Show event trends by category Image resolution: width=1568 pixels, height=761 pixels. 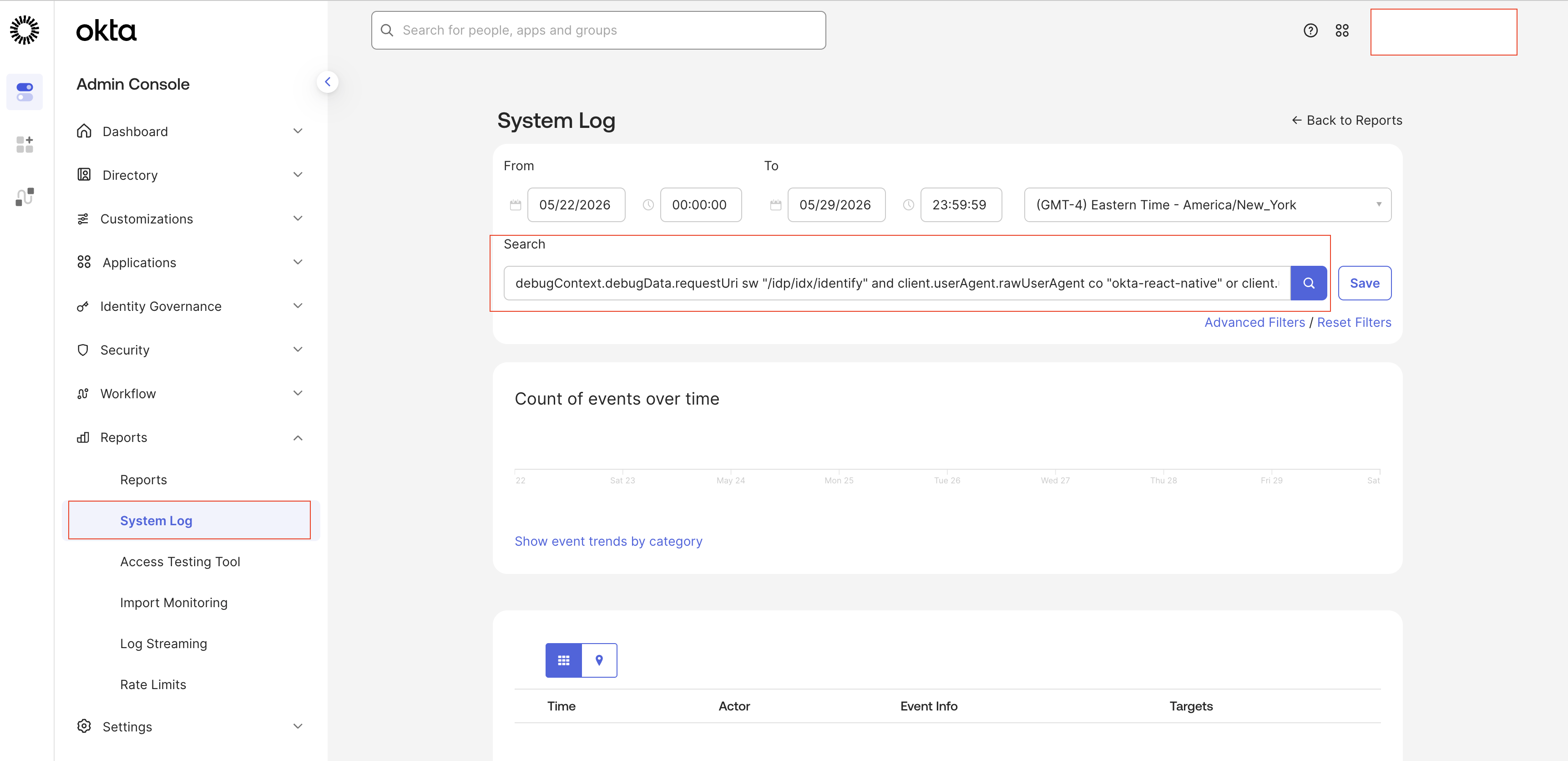tap(608, 542)
